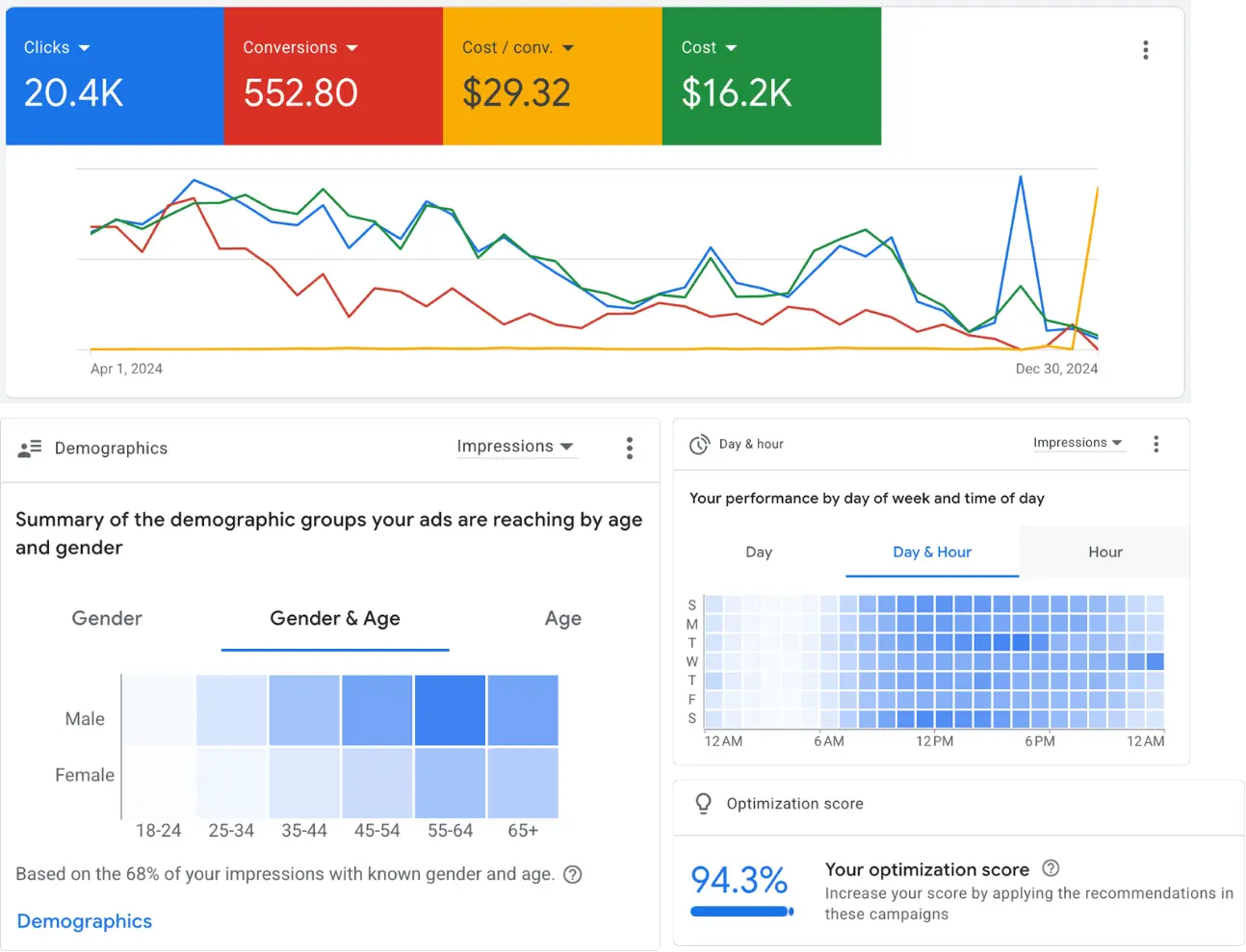The width and height of the screenshot is (1246, 952).
Task: Click the help icon next to optimization score heading
Action: pyautogui.click(x=1049, y=868)
